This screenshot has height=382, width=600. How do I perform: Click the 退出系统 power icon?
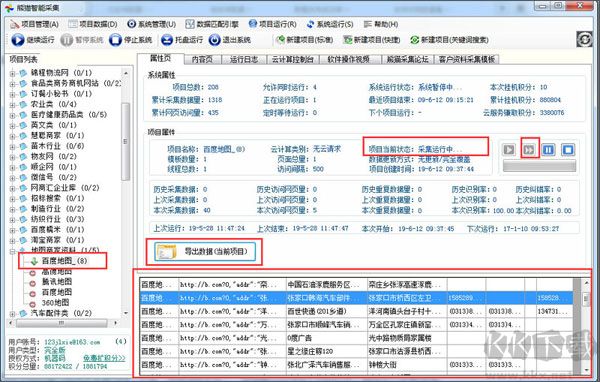214,40
